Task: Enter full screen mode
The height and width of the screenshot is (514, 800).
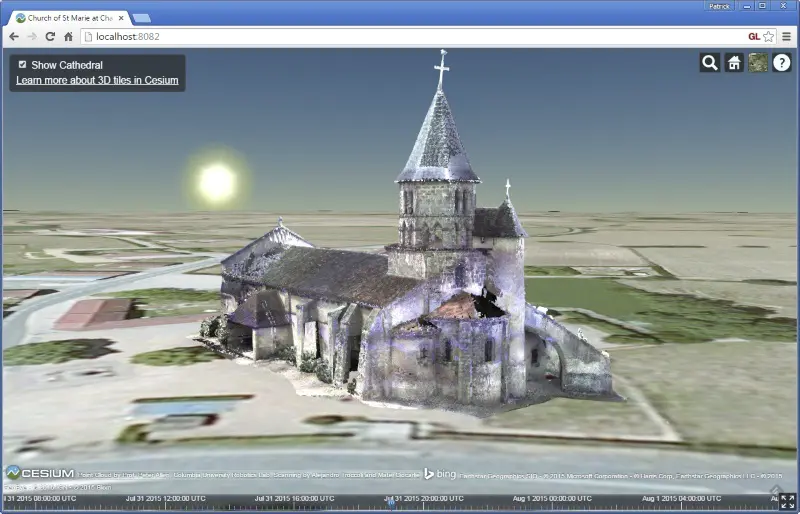Action: (787, 502)
